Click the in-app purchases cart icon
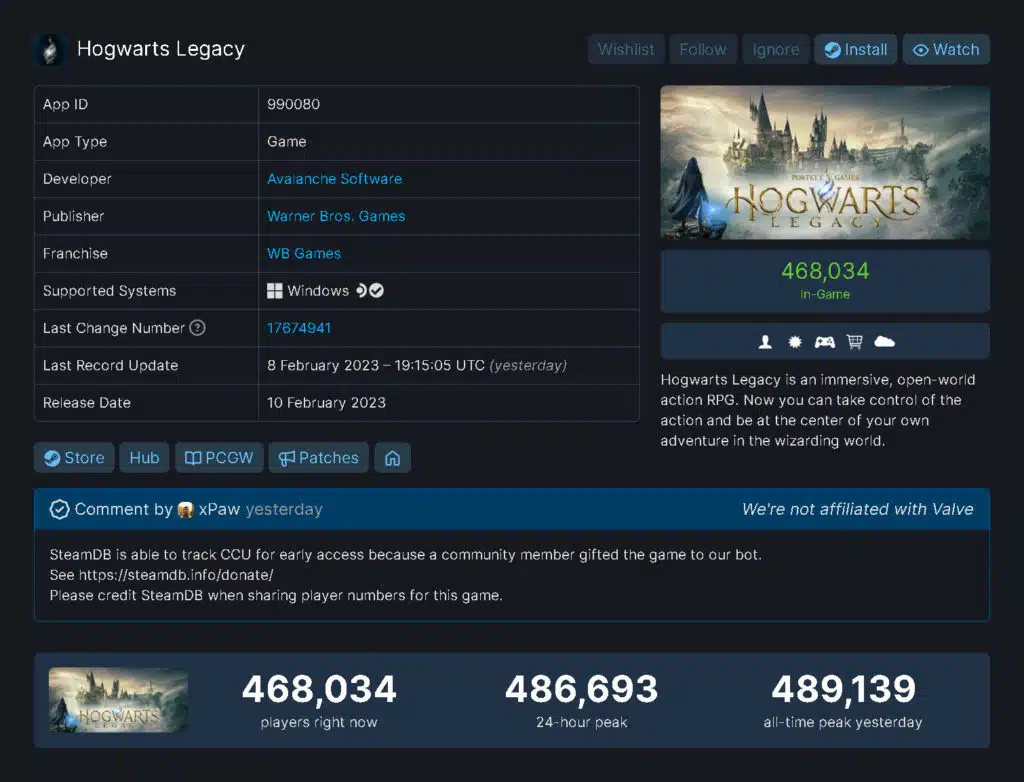The image size is (1024, 782). [854, 342]
